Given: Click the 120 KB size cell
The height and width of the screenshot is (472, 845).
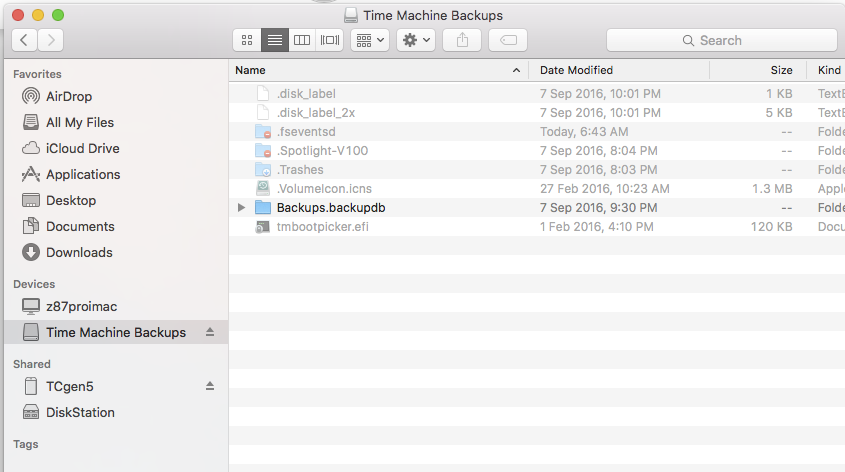Looking at the screenshot, I should [772, 227].
